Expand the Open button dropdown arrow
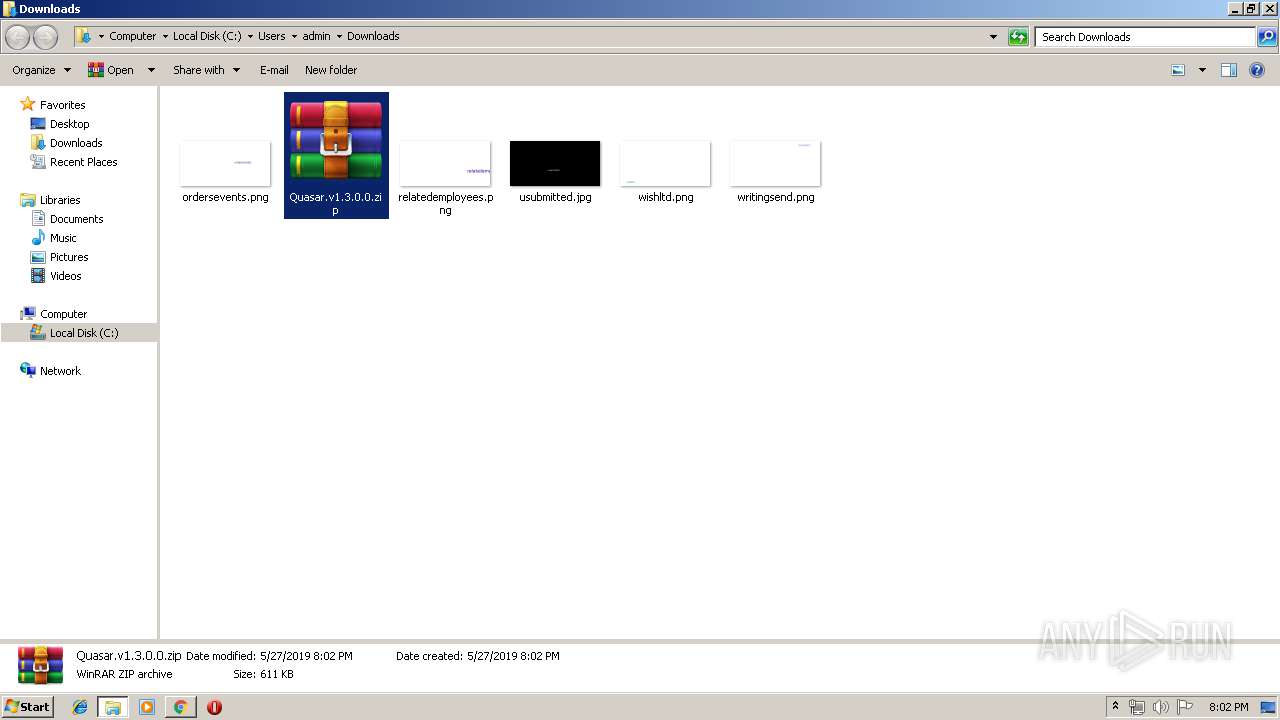The height and width of the screenshot is (720, 1280). point(151,70)
